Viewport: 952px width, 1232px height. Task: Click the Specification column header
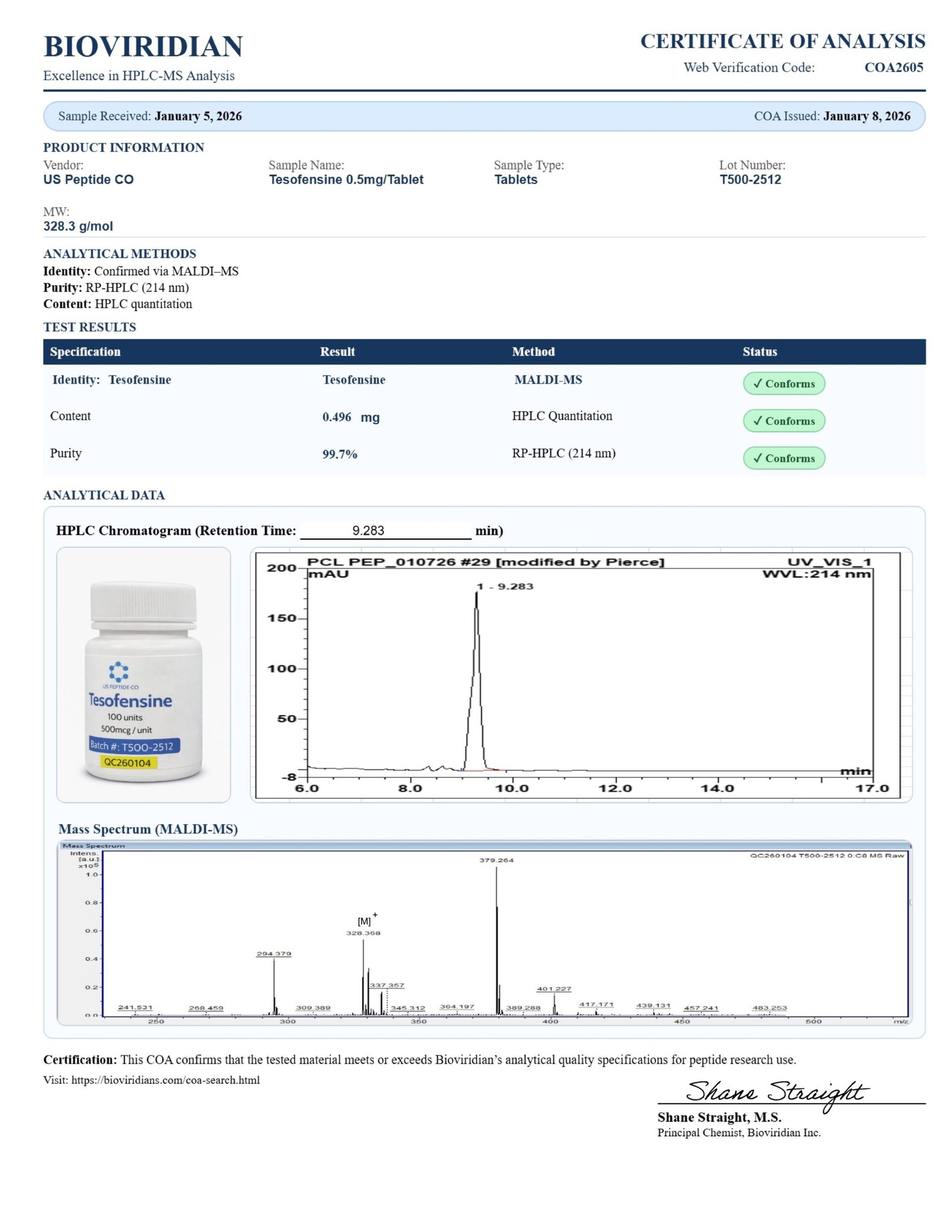[x=85, y=352]
